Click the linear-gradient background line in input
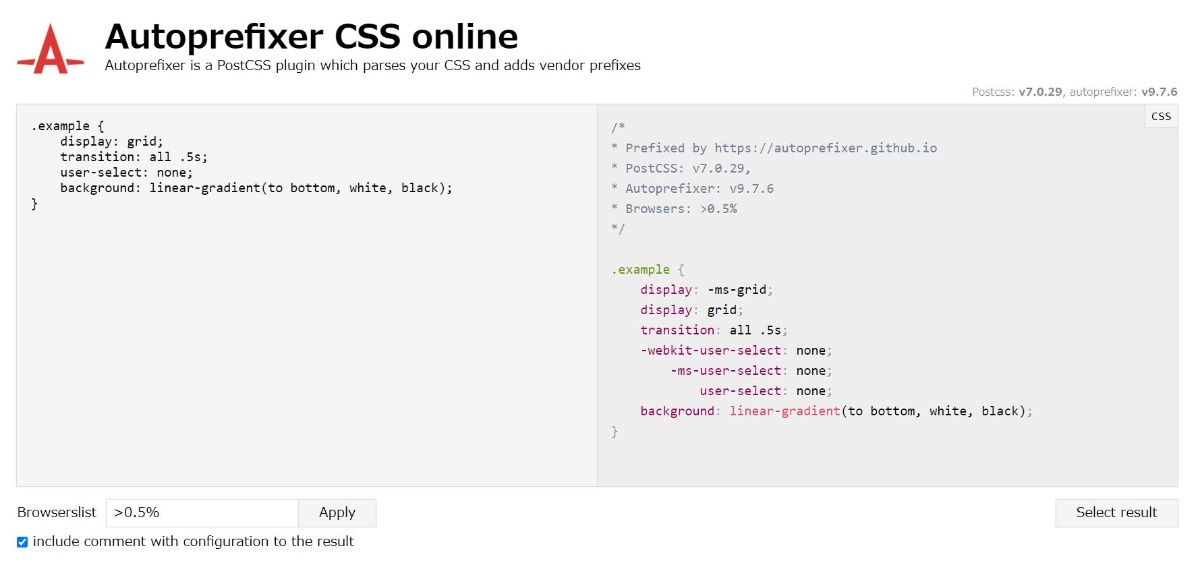The image size is (1200, 563). 256,188
